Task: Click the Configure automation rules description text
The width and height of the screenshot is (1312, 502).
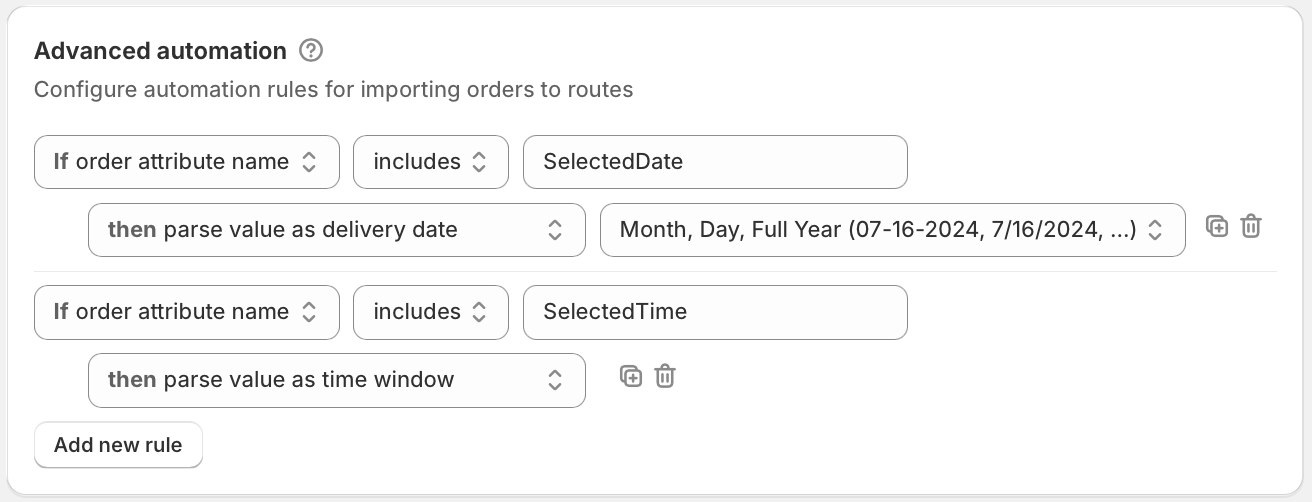Action: [334, 89]
